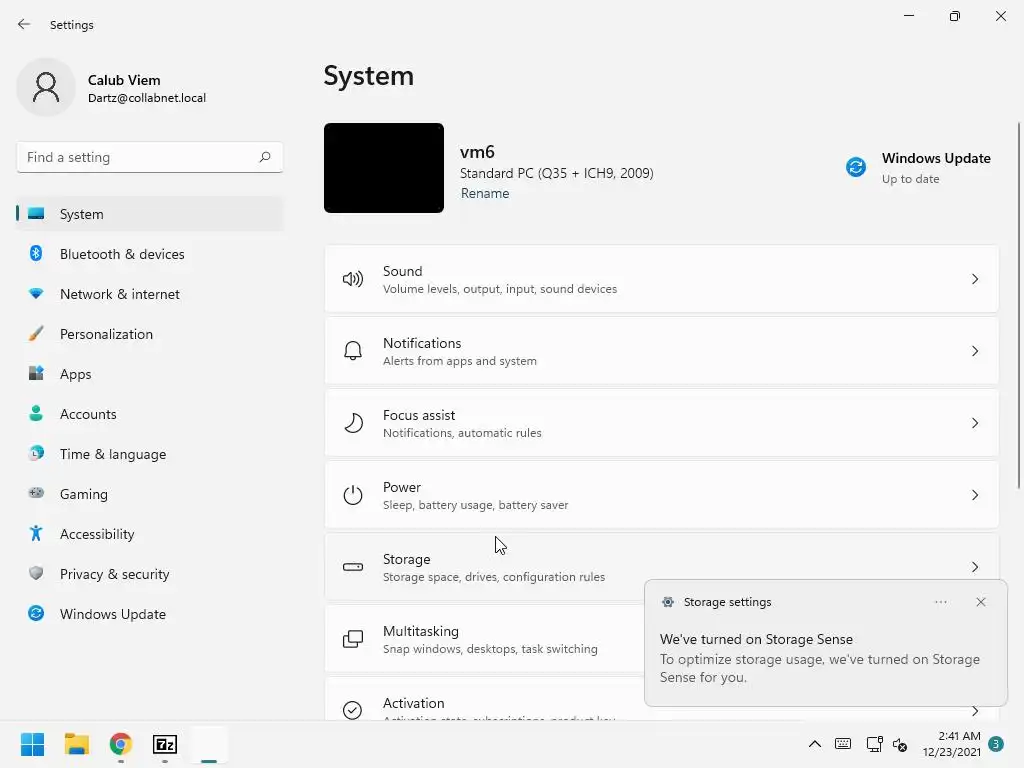Click the Activation checkmark icon

click(353, 710)
